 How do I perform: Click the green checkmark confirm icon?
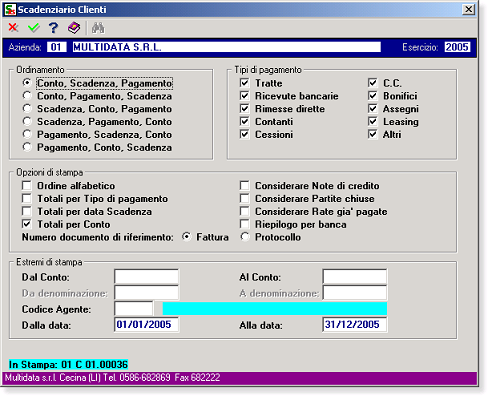tap(34, 28)
